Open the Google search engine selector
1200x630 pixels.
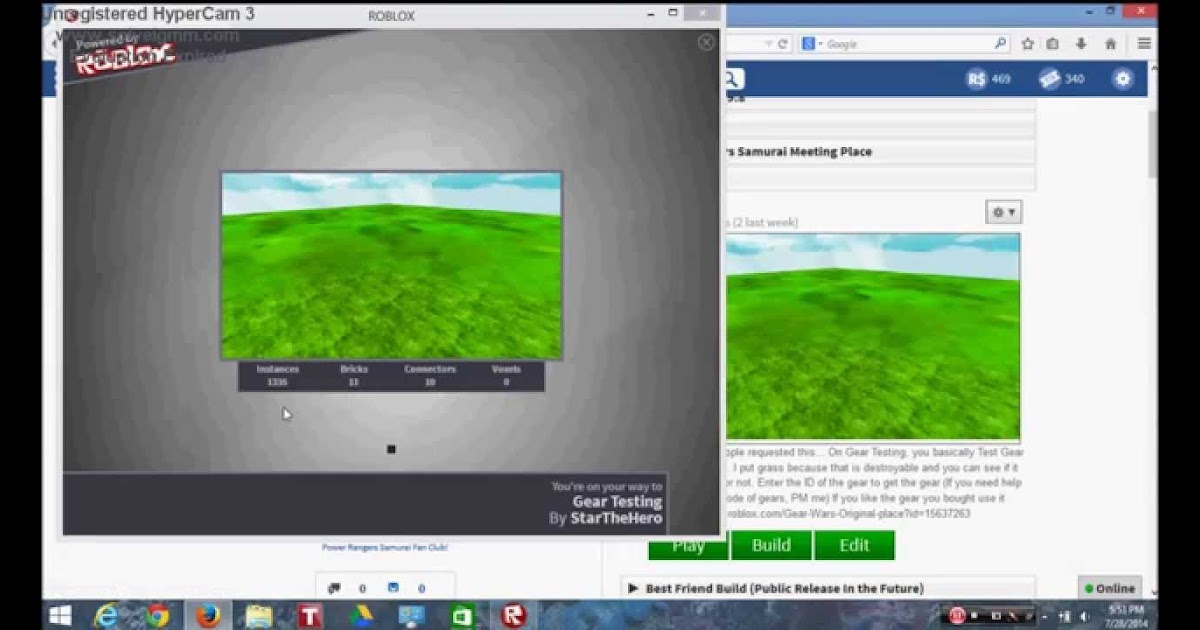[x=811, y=44]
